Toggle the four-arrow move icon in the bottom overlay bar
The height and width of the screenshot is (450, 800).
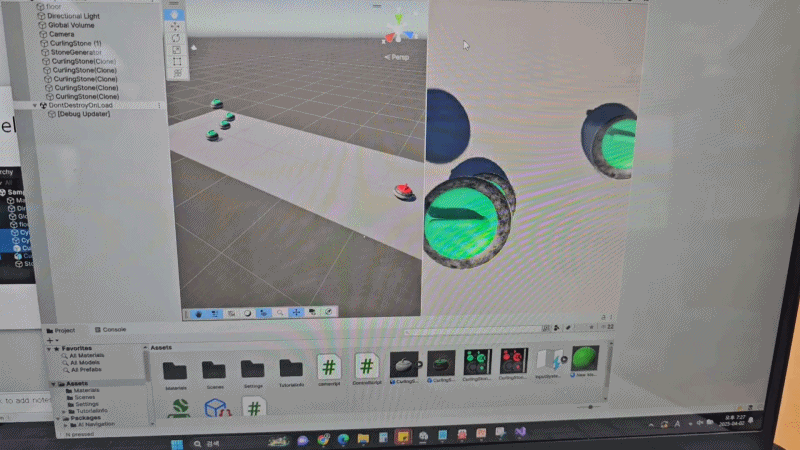coord(296,312)
